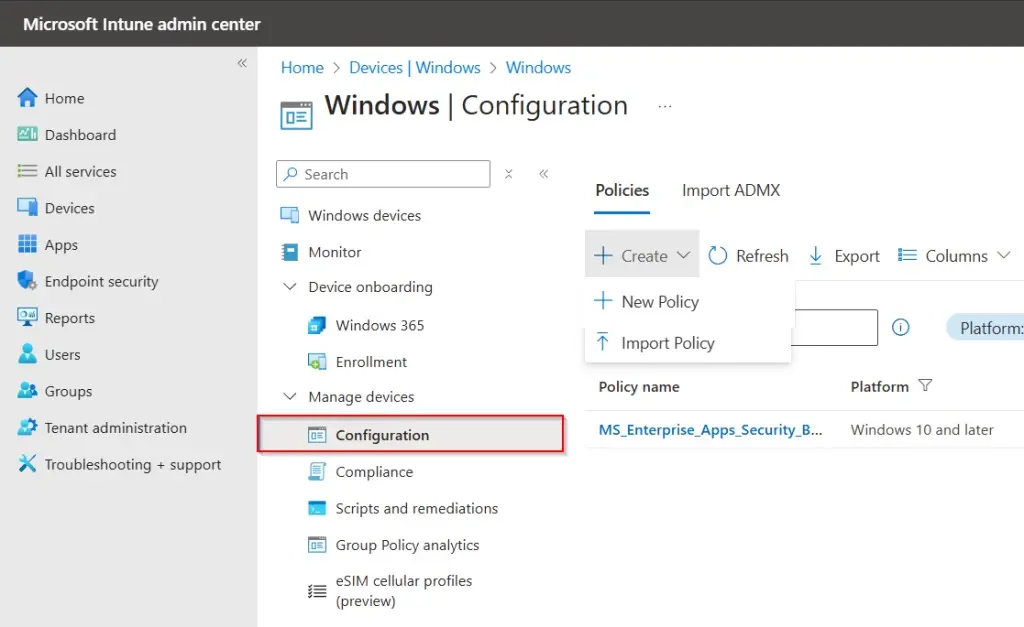Click the Tenant administration gear icon
The image size is (1024, 627).
click(x=27, y=428)
